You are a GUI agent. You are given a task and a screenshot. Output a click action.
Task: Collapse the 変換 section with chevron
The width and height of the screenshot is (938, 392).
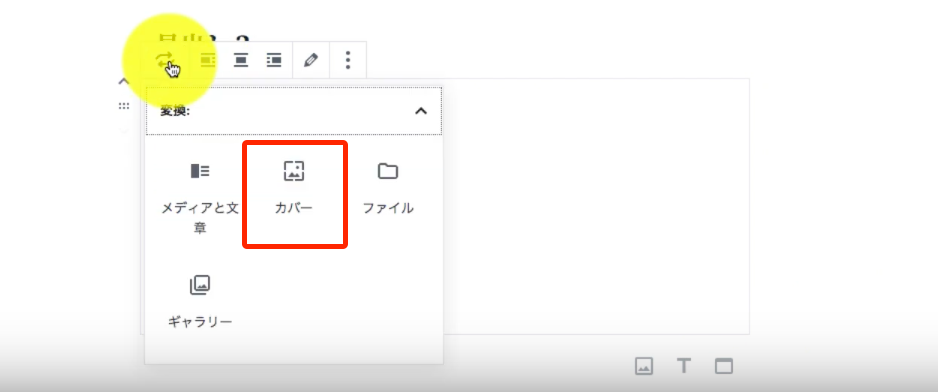421,111
